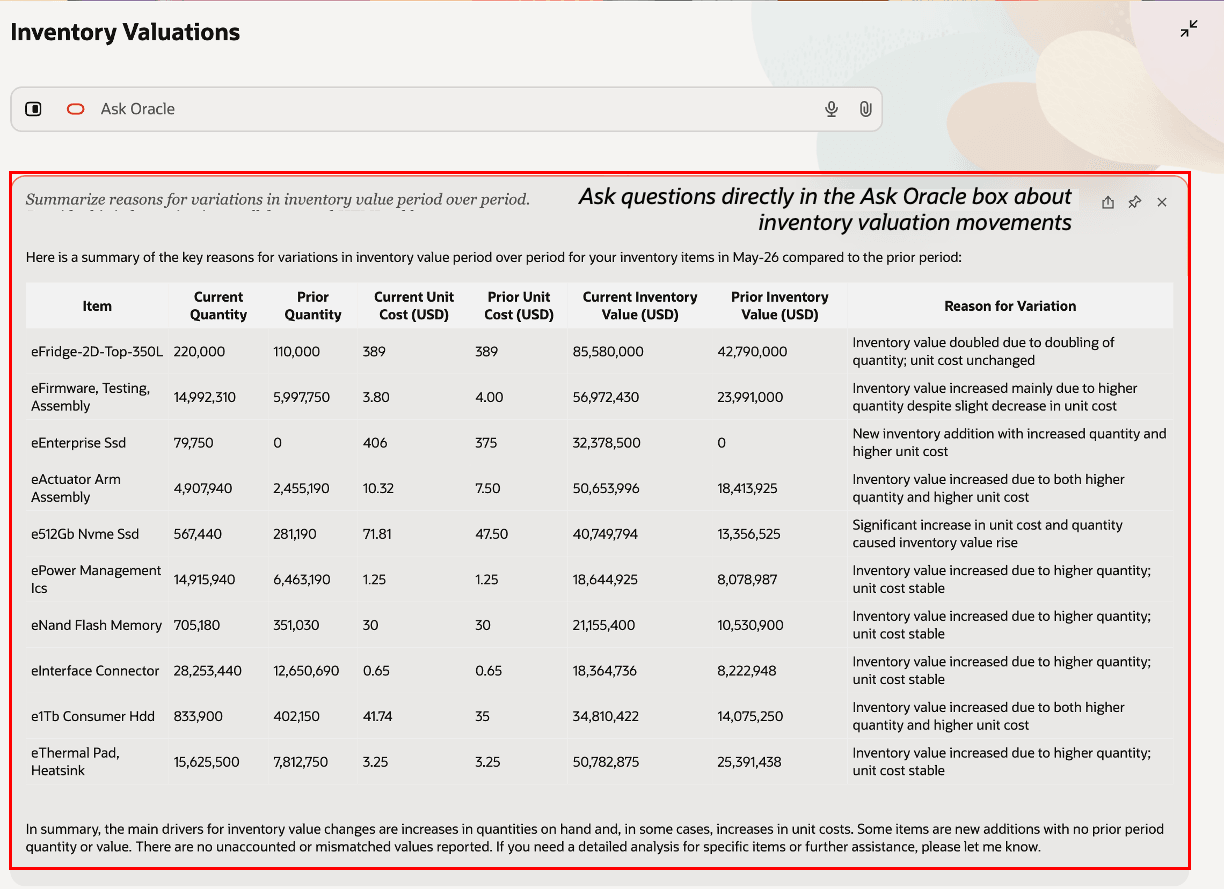Viewport: 1224px width, 890px height.
Task: Click the Oracle logo icon in search bar
Action: [76, 109]
